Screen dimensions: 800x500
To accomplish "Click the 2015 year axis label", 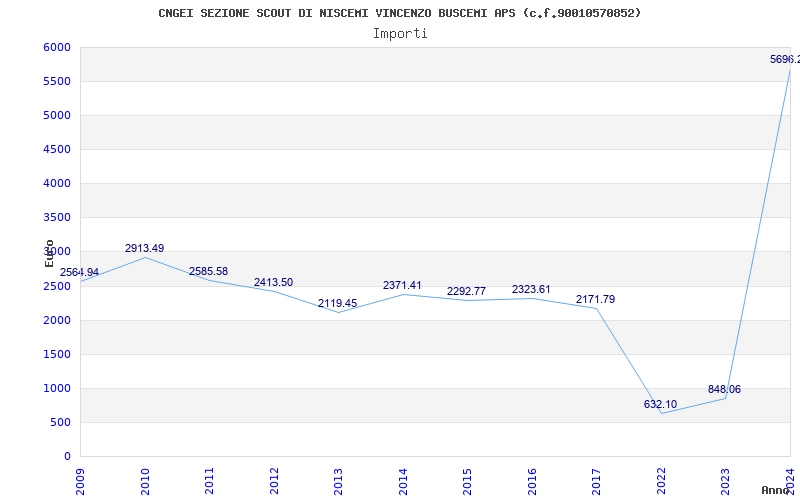I will coord(467,481).
